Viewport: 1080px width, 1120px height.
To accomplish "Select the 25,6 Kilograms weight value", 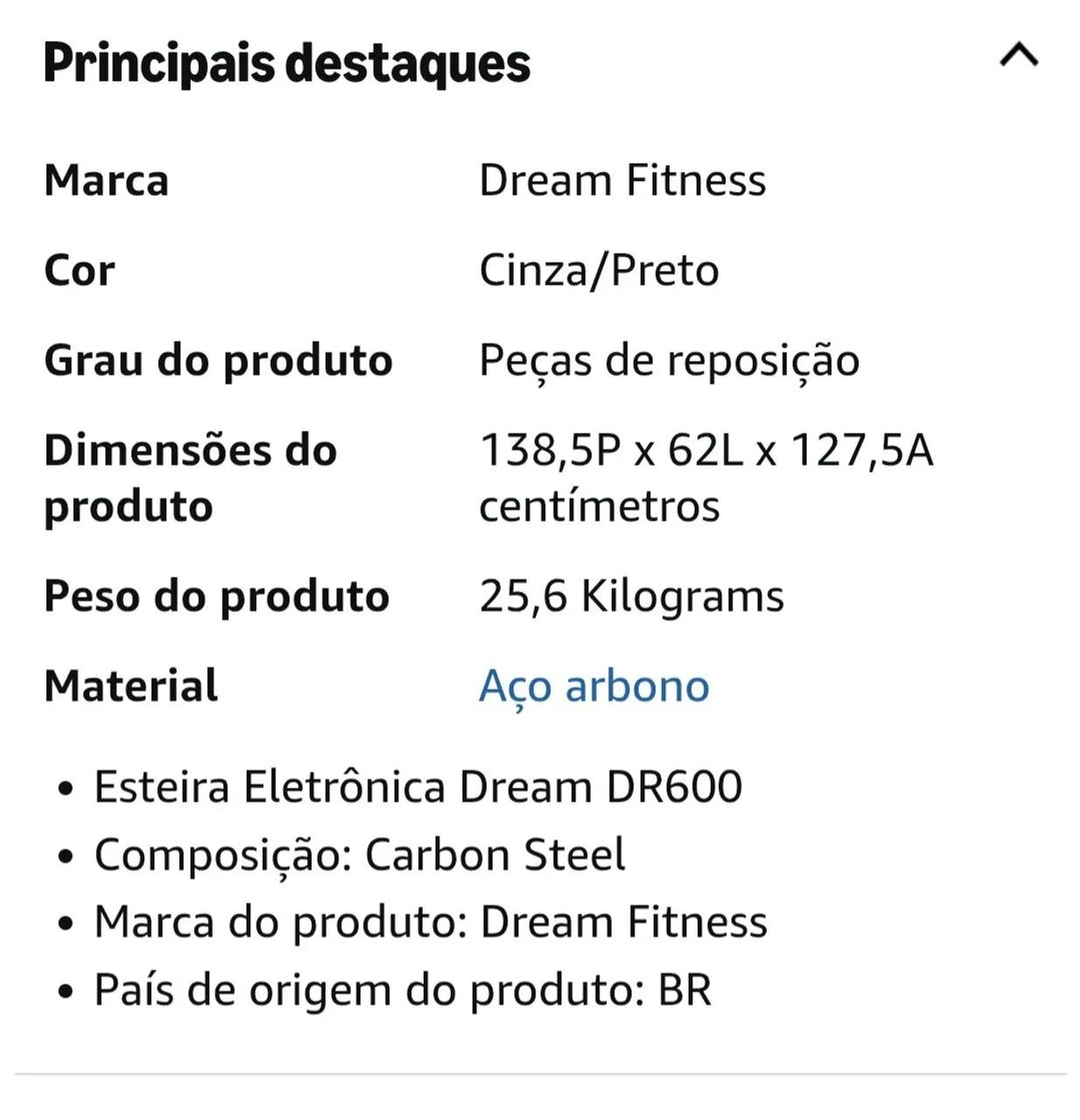I will coord(631,597).
